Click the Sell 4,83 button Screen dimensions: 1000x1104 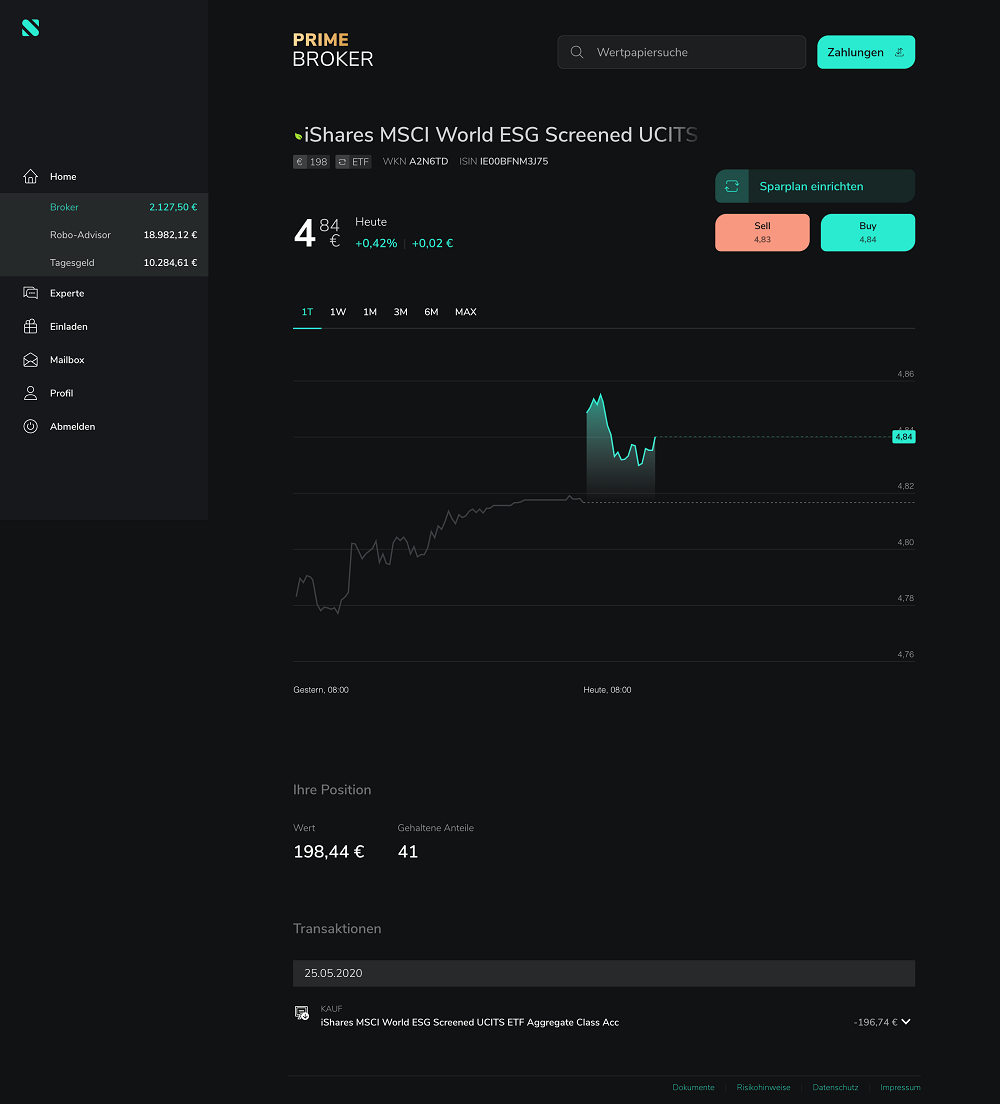pos(762,232)
